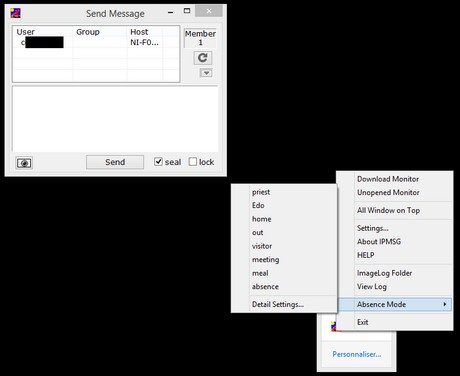Close the Send Message window
The height and width of the screenshot is (376, 460).
[209, 11]
